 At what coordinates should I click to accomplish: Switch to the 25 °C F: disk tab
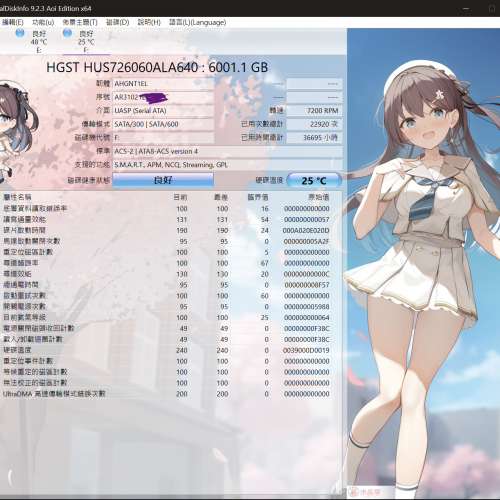click(x=86, y=42)
